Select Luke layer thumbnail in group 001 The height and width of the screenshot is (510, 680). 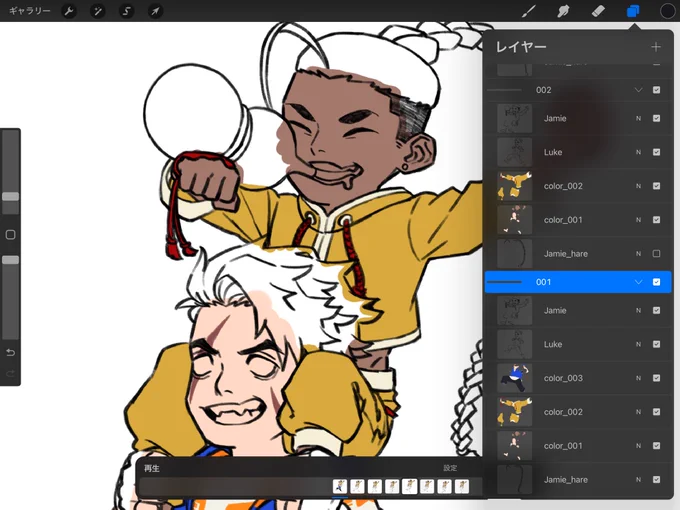coord(514,344)
